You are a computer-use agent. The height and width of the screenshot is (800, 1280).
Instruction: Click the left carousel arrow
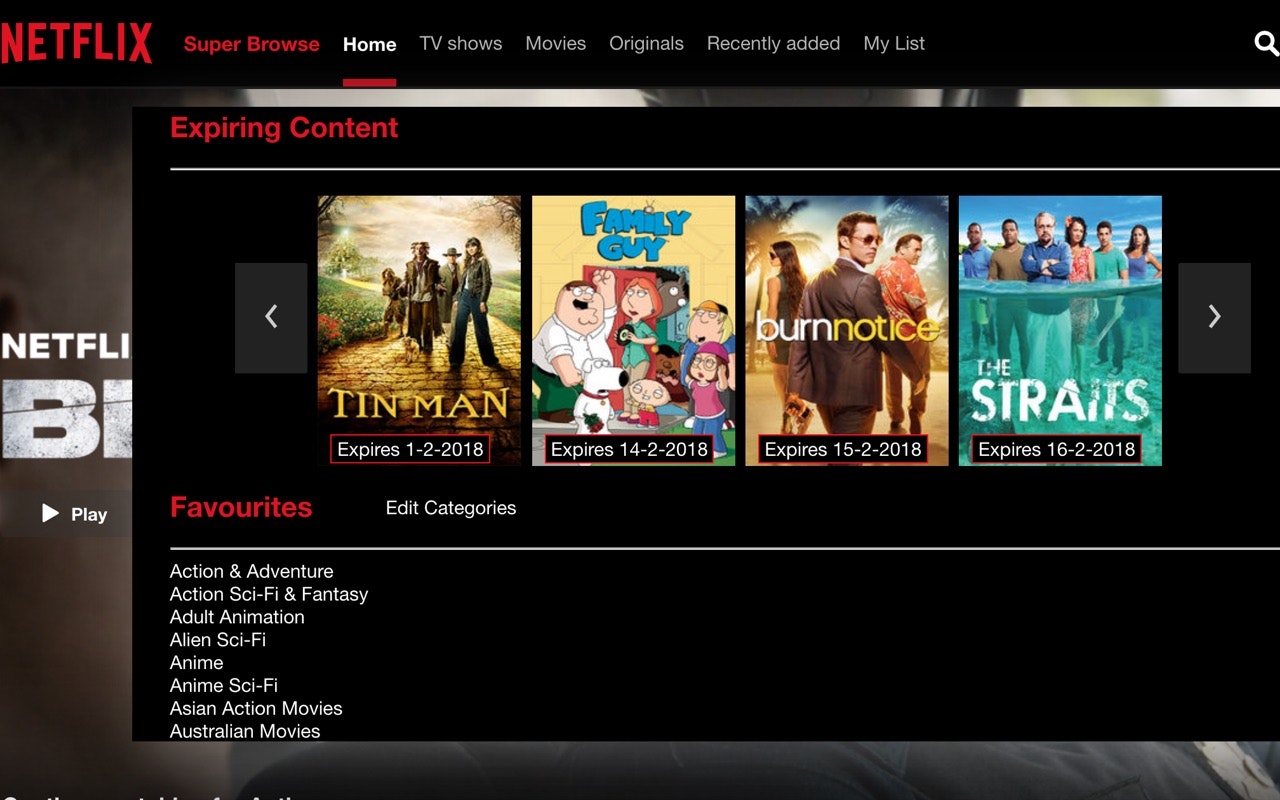[x=271, y=317]
